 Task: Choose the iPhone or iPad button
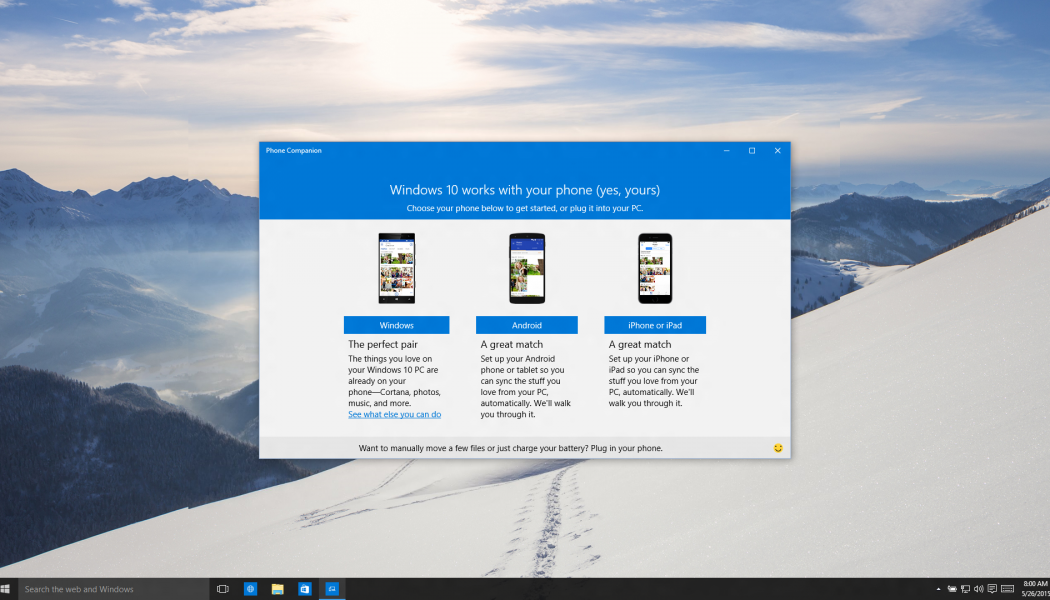pos(655,325)
